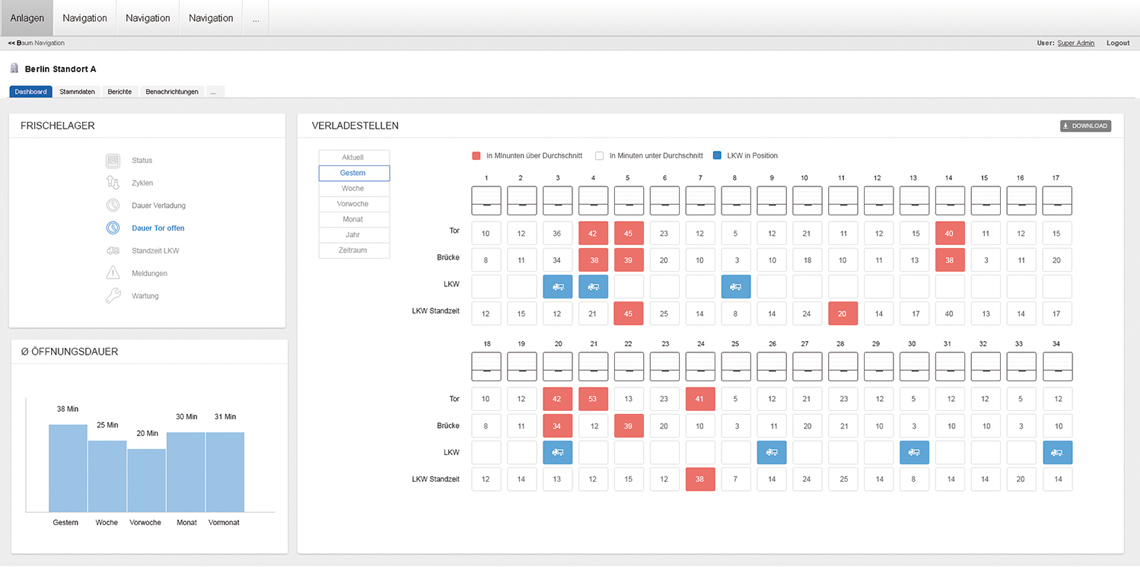Open the Berichte tab
This screenshot has height=568, width=1140.
120,92
